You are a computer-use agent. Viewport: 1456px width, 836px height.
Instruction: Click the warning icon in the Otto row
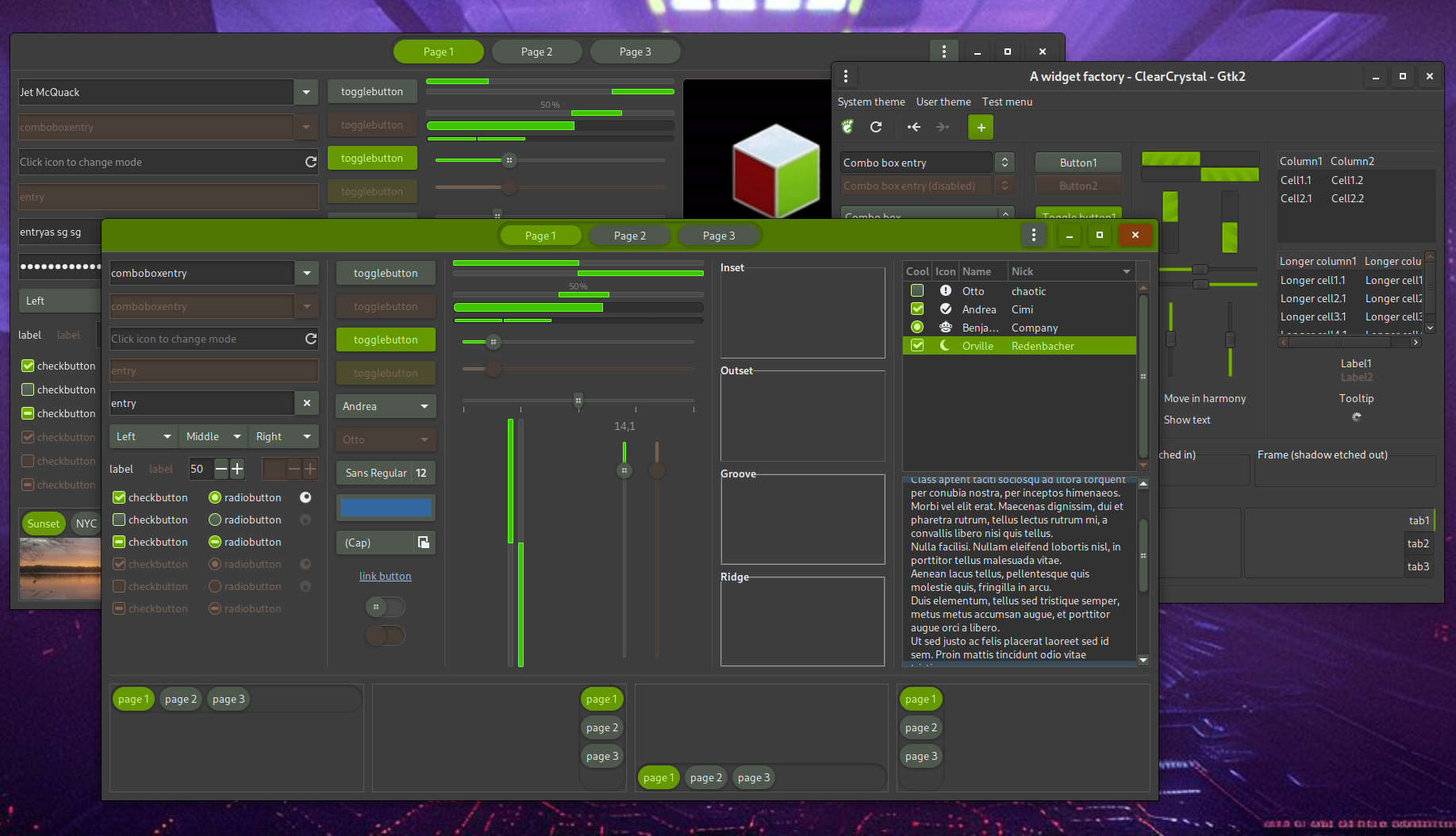[946, 291]
